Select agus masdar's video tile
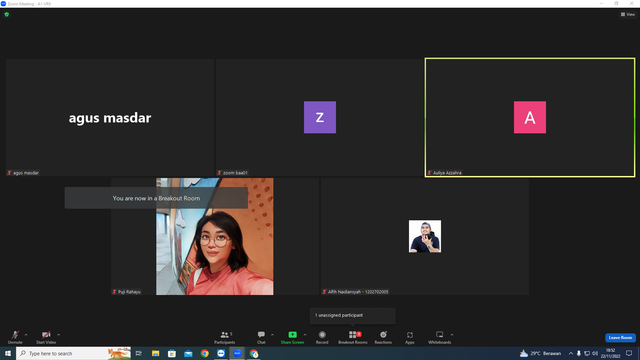The height and width of the screenshot is (360, 640). pyautogui.click(x=110, y=118)
